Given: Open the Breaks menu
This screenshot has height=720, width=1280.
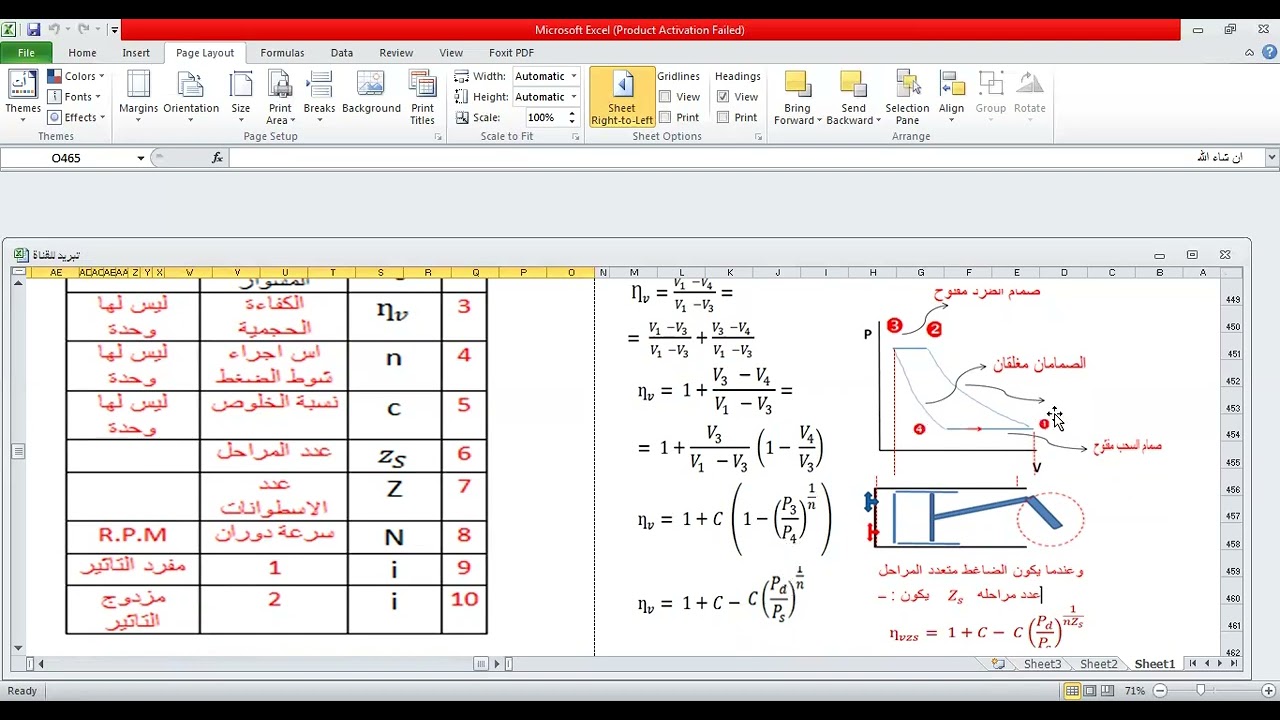Looking at the screenshot, I should click(319, 96).
